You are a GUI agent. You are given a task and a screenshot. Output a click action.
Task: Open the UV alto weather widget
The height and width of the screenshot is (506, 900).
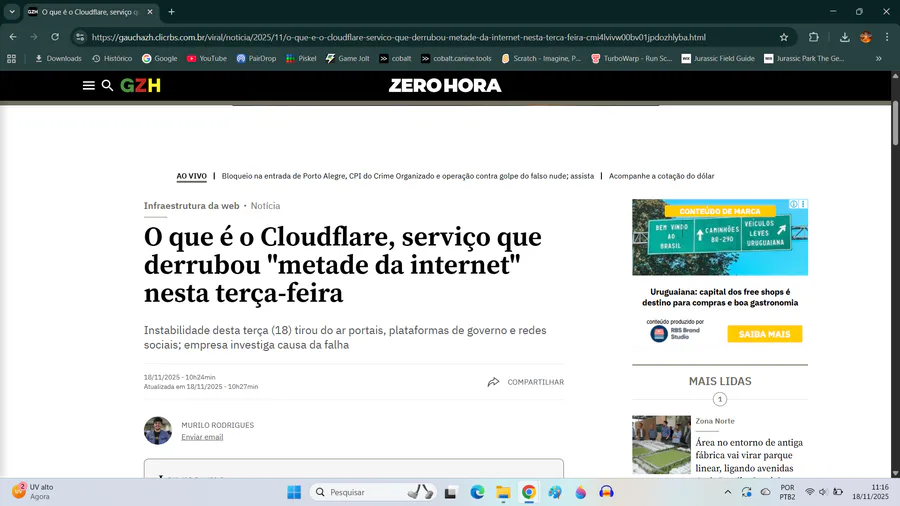pos(33,492)
